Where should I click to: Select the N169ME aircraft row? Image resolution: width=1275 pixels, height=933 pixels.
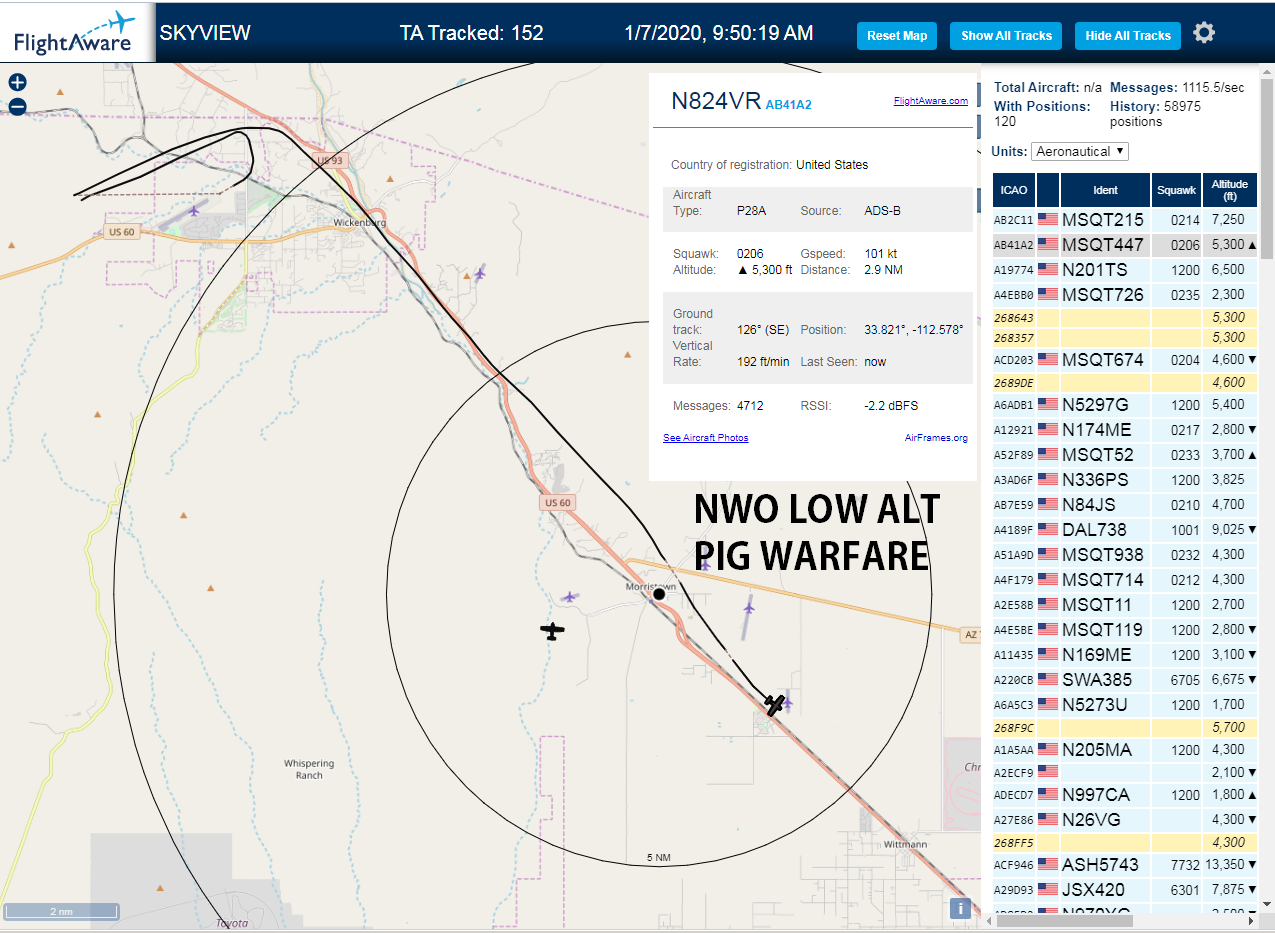click(x=1125, y=654)
